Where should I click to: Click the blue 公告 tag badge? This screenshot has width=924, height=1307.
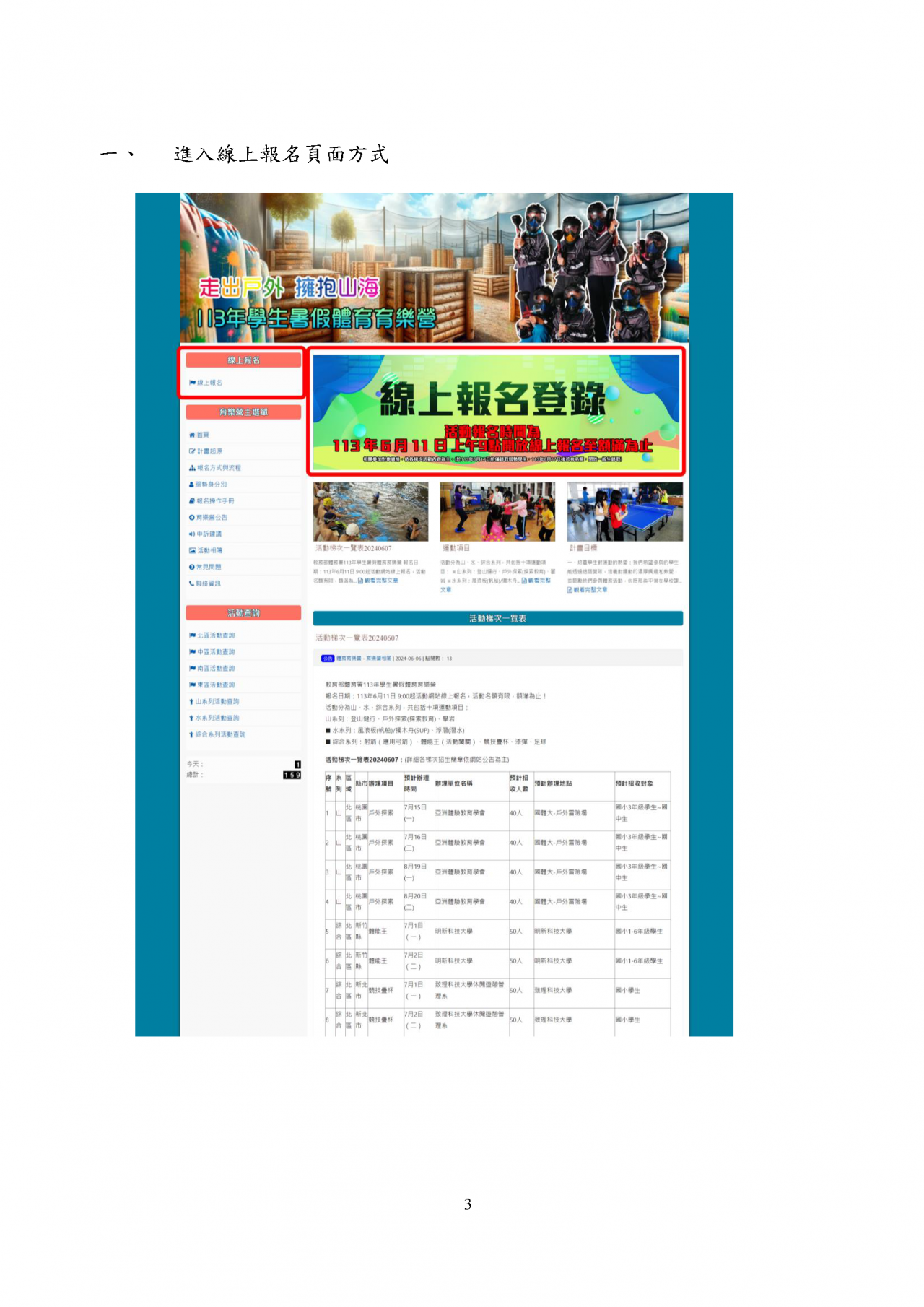coord(328,659)
